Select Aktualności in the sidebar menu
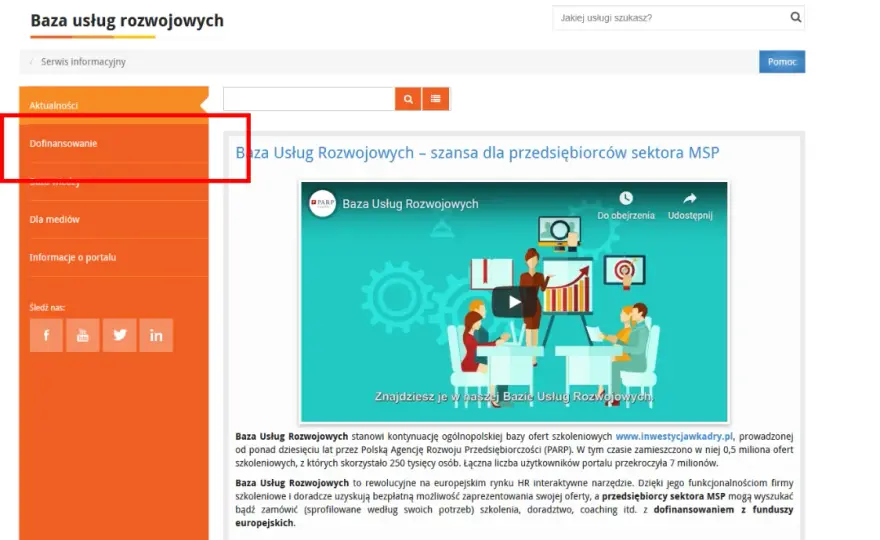 pos(114,105)
